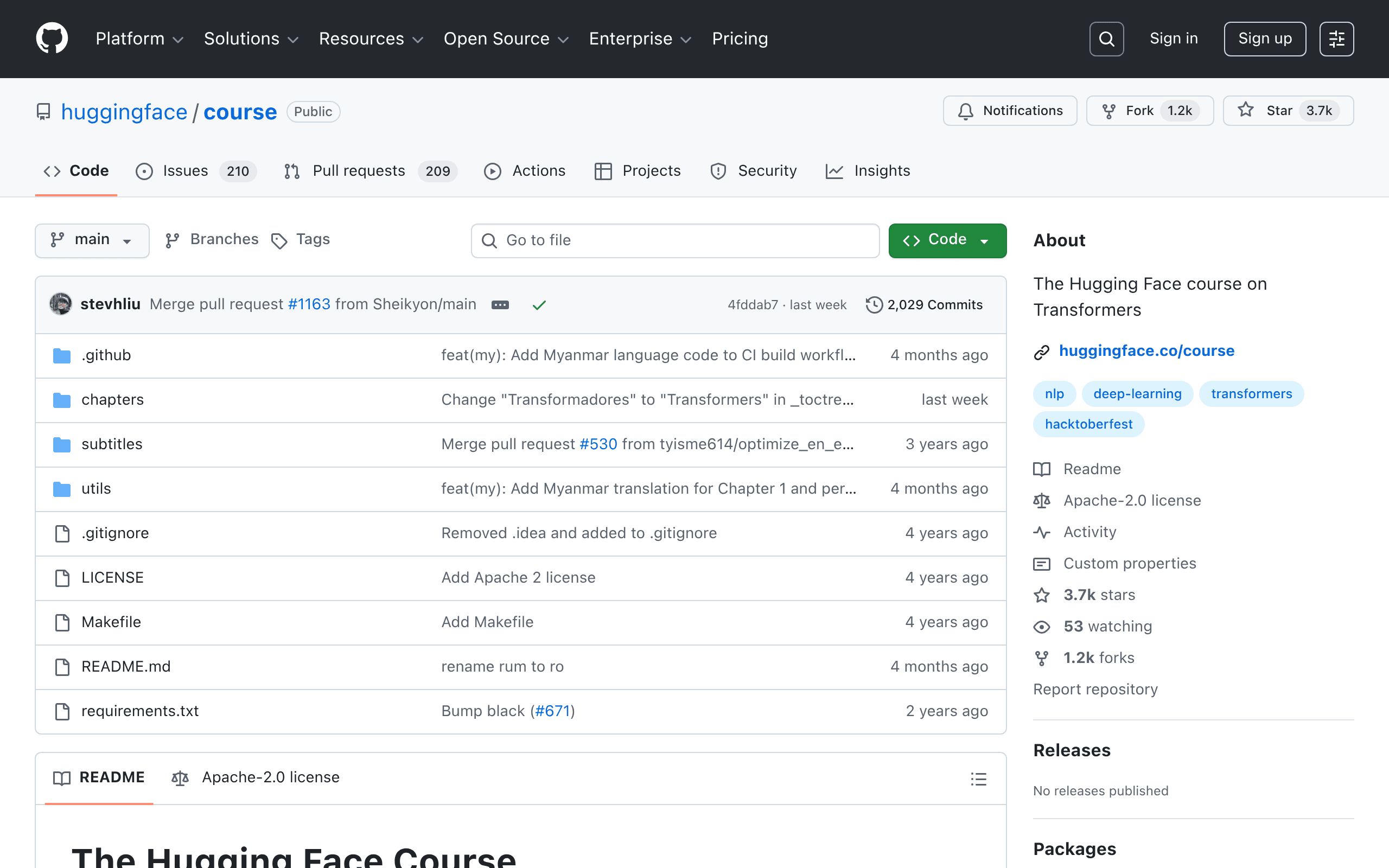Expand the Open Source menu

coord(506,39)
